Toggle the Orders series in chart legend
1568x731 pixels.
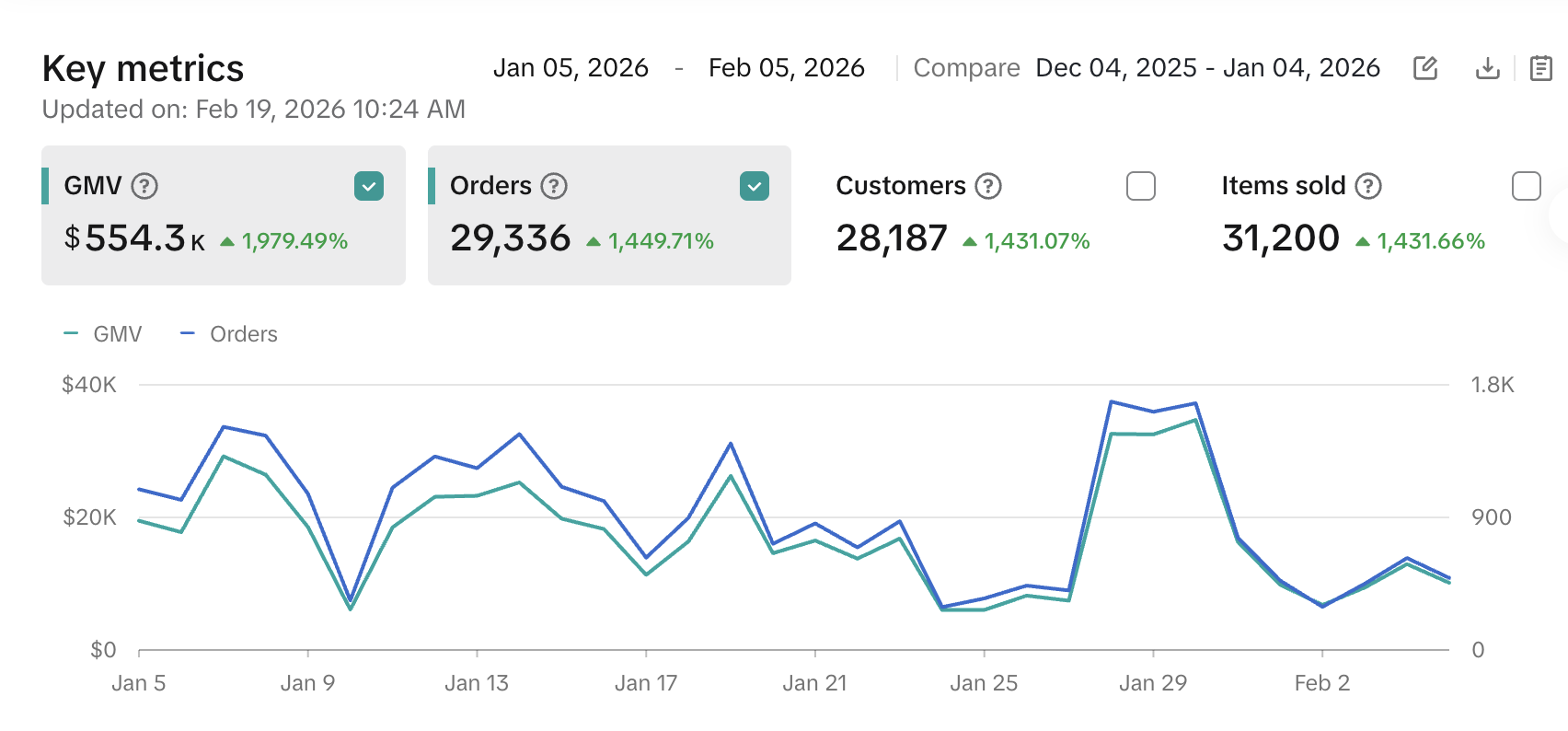click(230, 334)
